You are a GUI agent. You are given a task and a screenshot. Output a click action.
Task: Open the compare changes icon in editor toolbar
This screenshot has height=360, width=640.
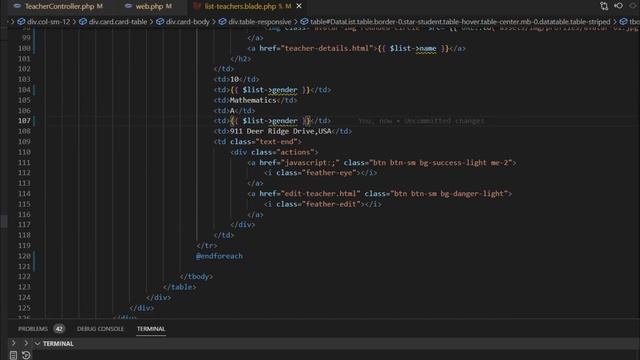[604, 6]
